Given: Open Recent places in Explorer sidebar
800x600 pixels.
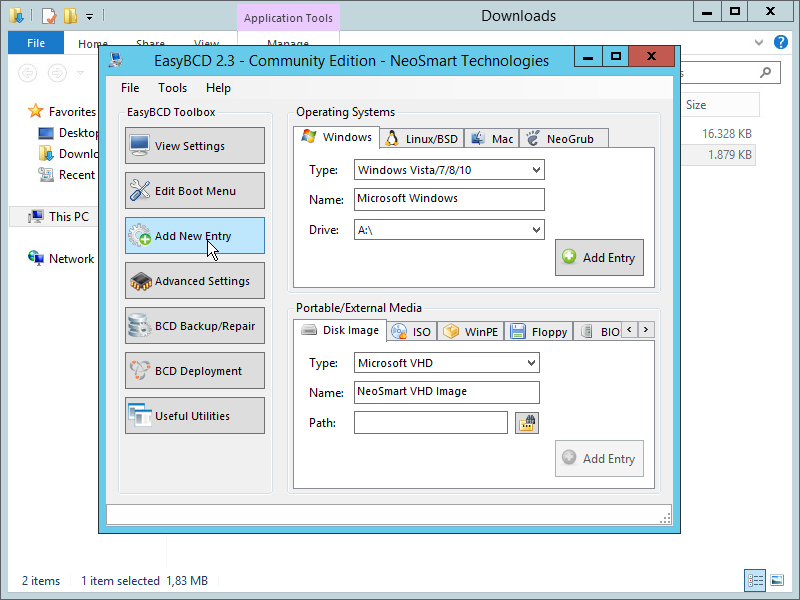Looking at the screenshot, I should (x=67, y=175).
